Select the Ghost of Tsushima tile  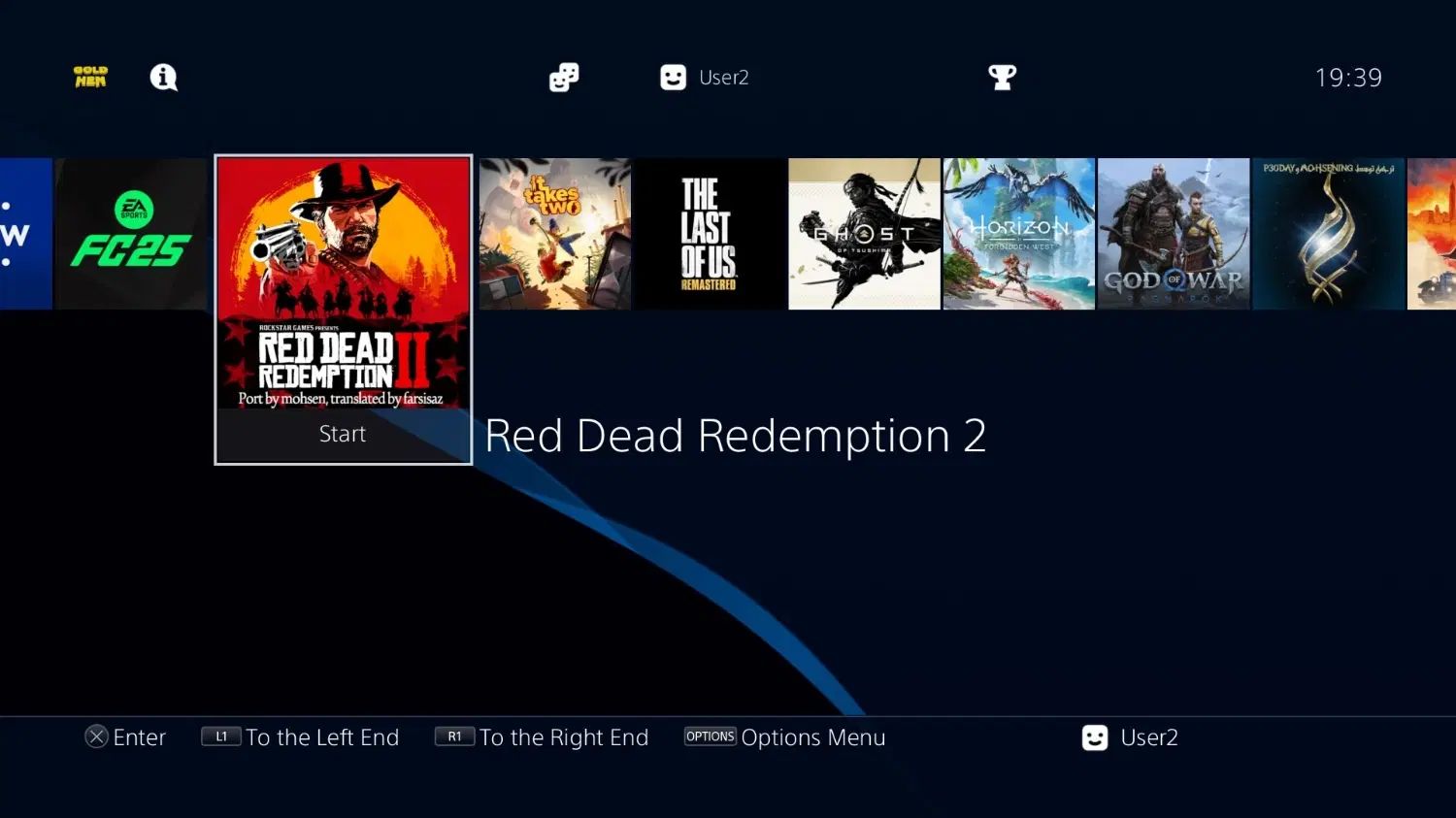[865, 234]
